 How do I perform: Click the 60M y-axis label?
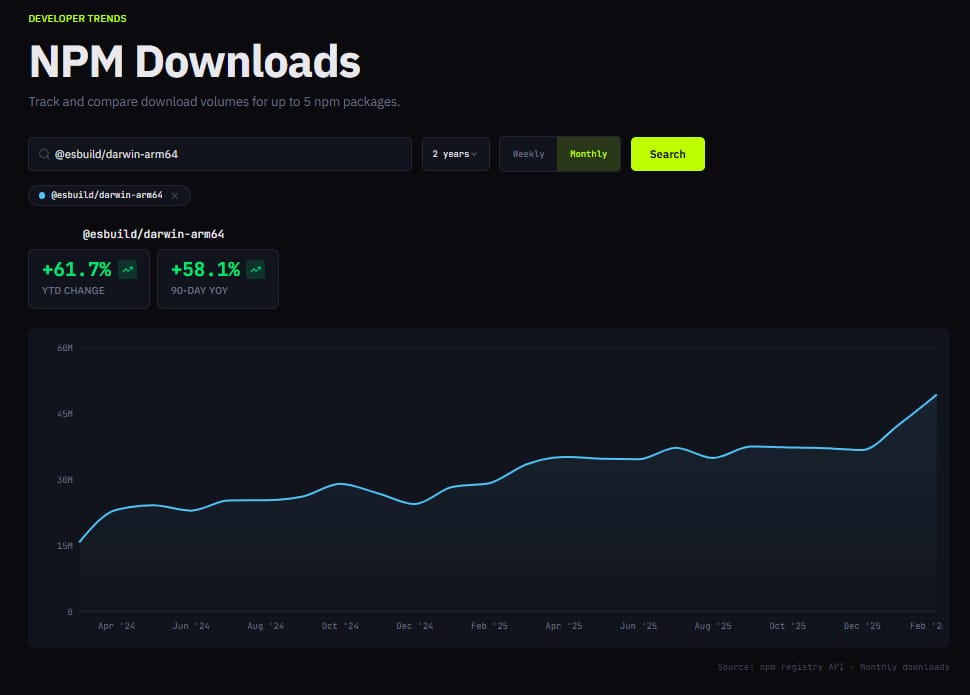(x=65, y=348)
